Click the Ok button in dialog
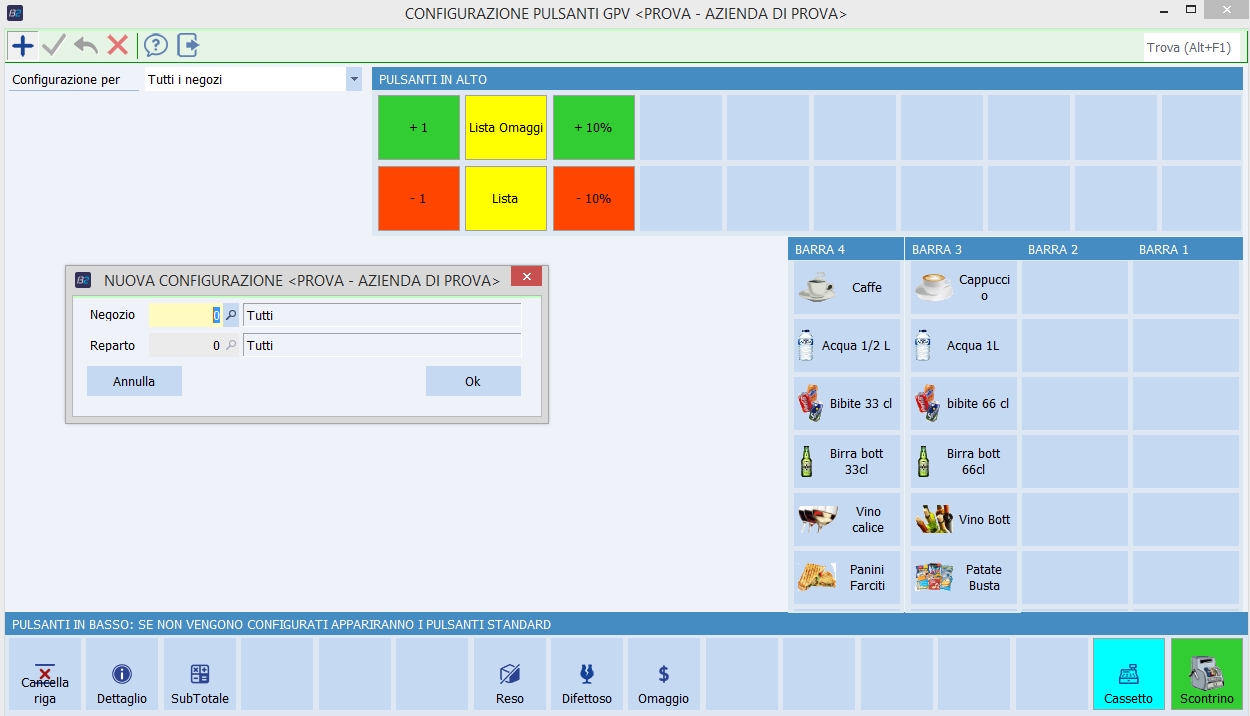The width and height of the screenshot is (1250, 716). pos(473,381)
